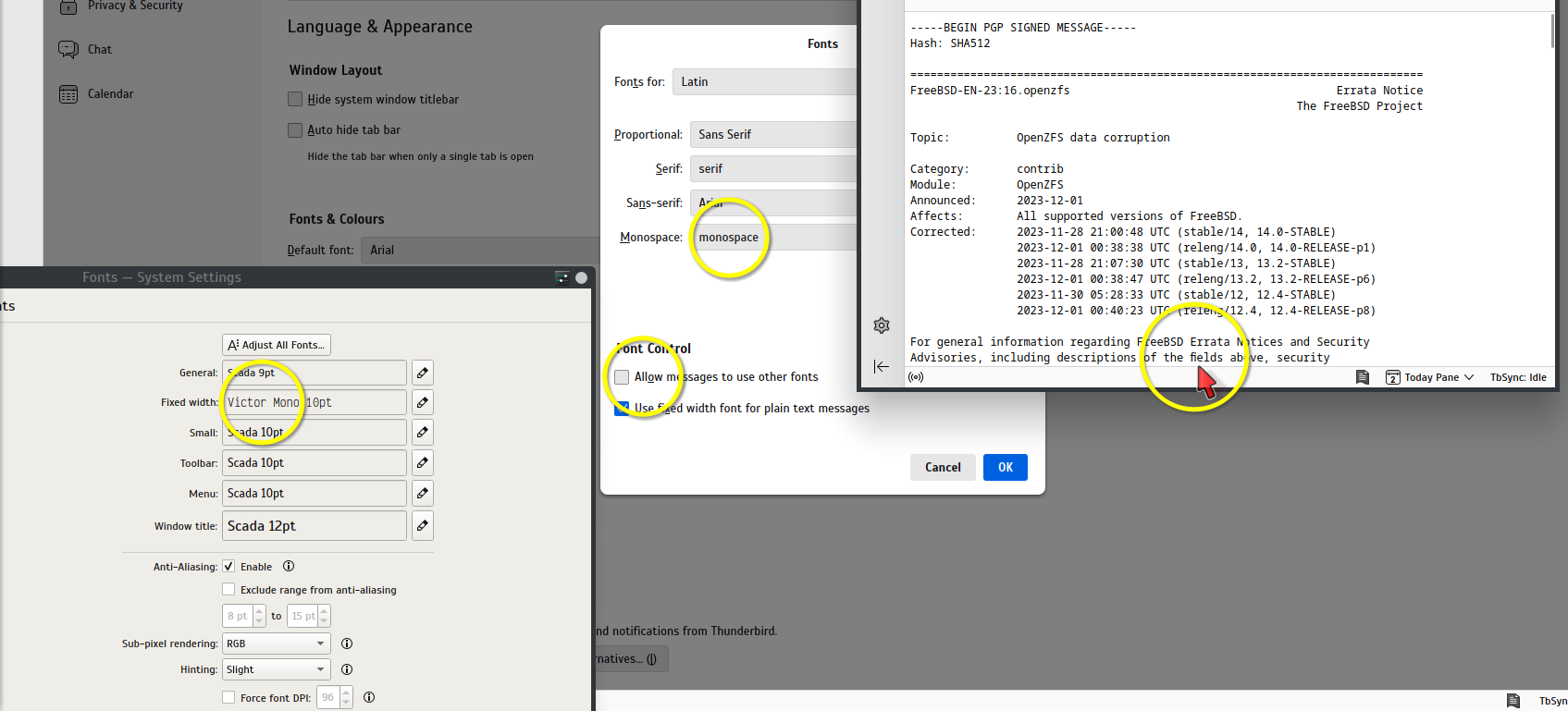Toggle the Today Pane in status bar
The width and height of the screenshot is (1568, 711).
[x=1430, y=377]
